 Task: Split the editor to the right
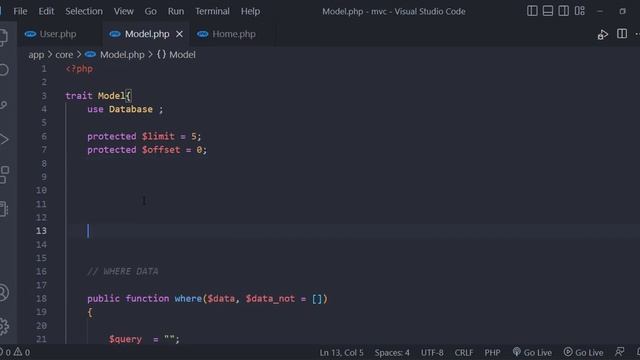click(622, 34)
